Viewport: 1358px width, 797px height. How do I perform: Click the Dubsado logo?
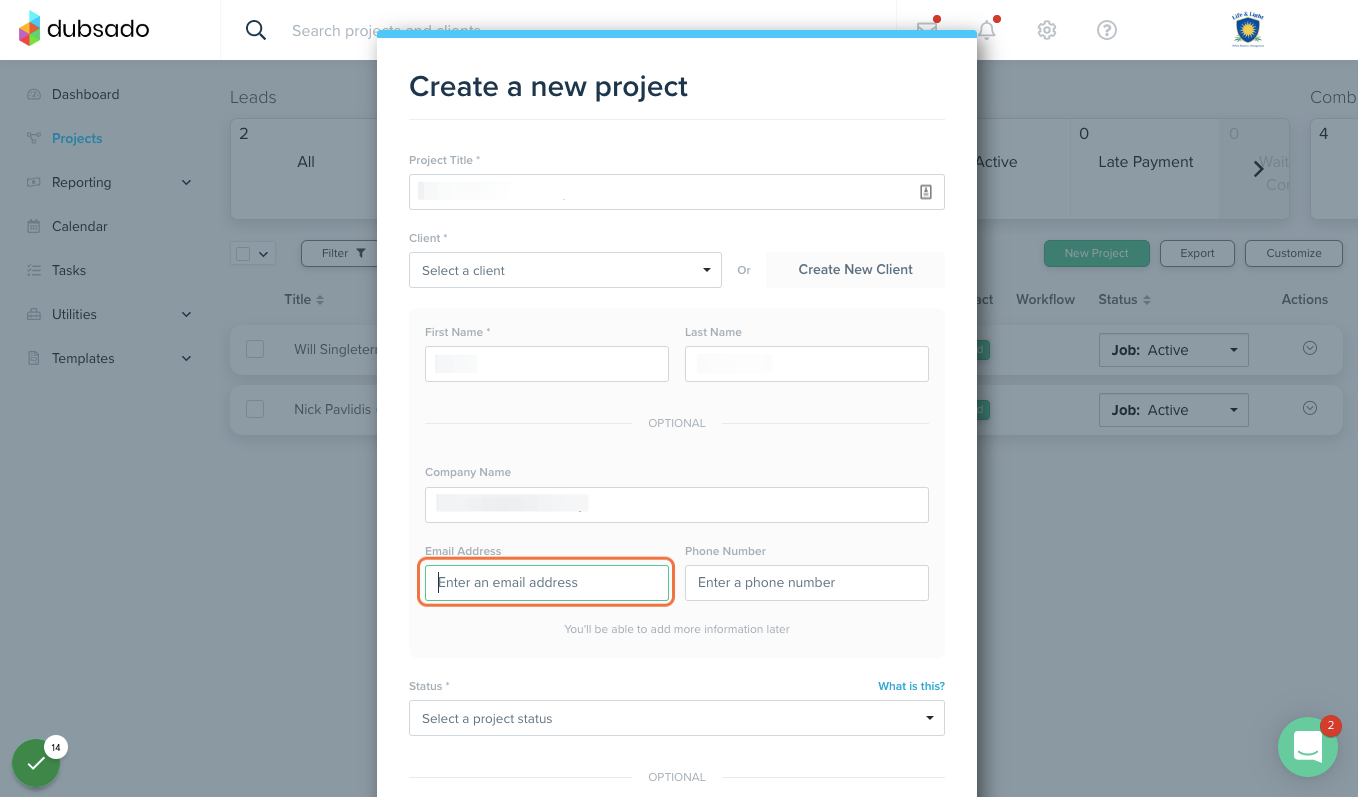[84, 29]
